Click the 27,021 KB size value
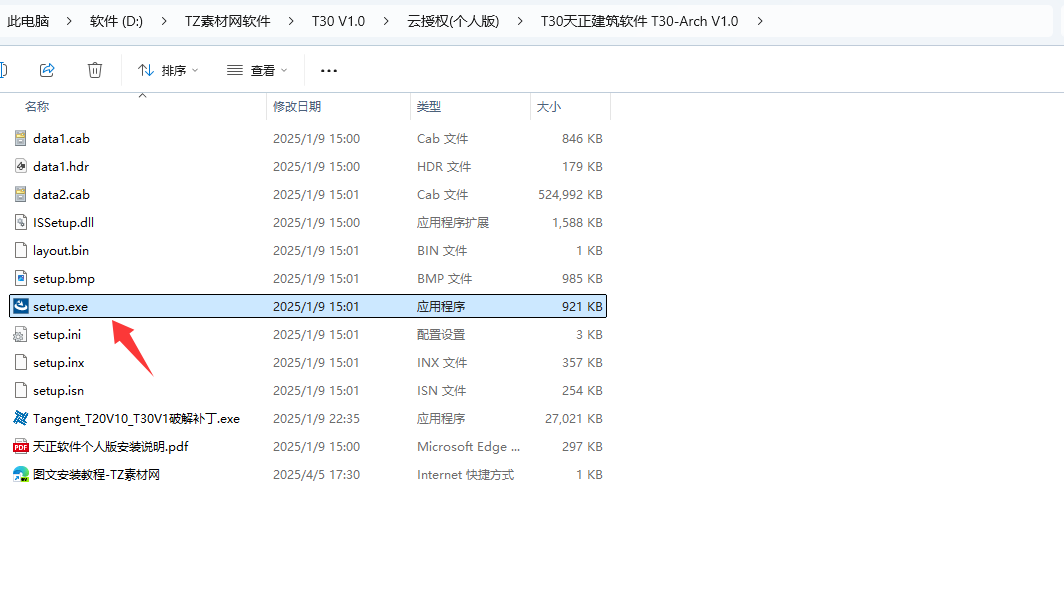 [x=573, y=419]
